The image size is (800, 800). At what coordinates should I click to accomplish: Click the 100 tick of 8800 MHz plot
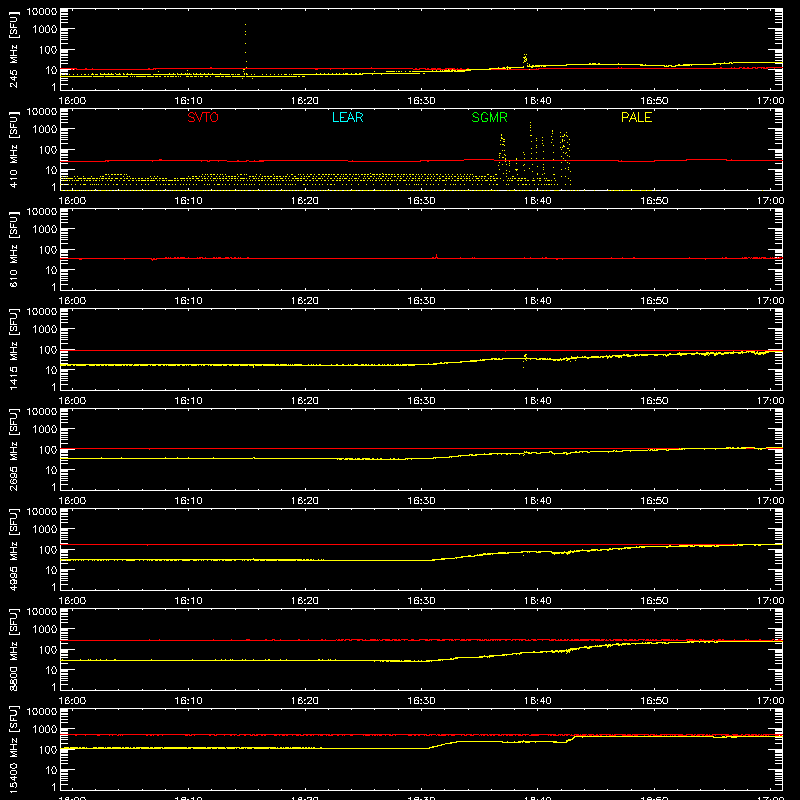point(48,650)
